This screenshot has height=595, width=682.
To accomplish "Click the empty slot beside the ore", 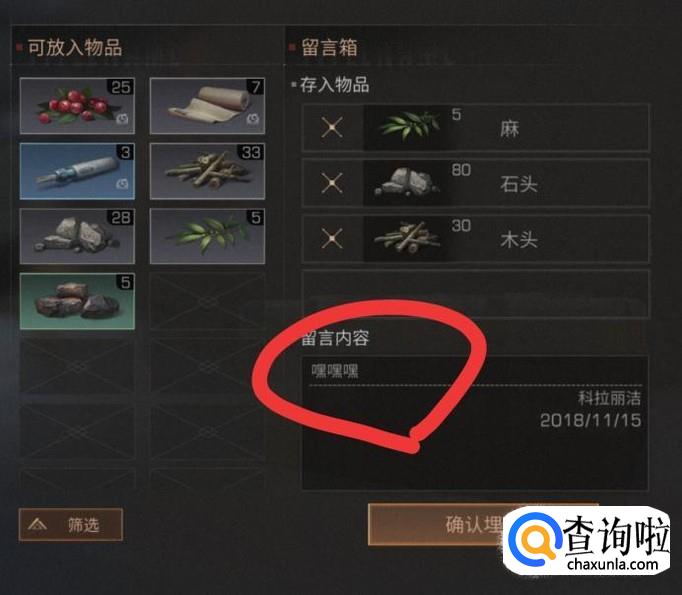I will point(207,301).
